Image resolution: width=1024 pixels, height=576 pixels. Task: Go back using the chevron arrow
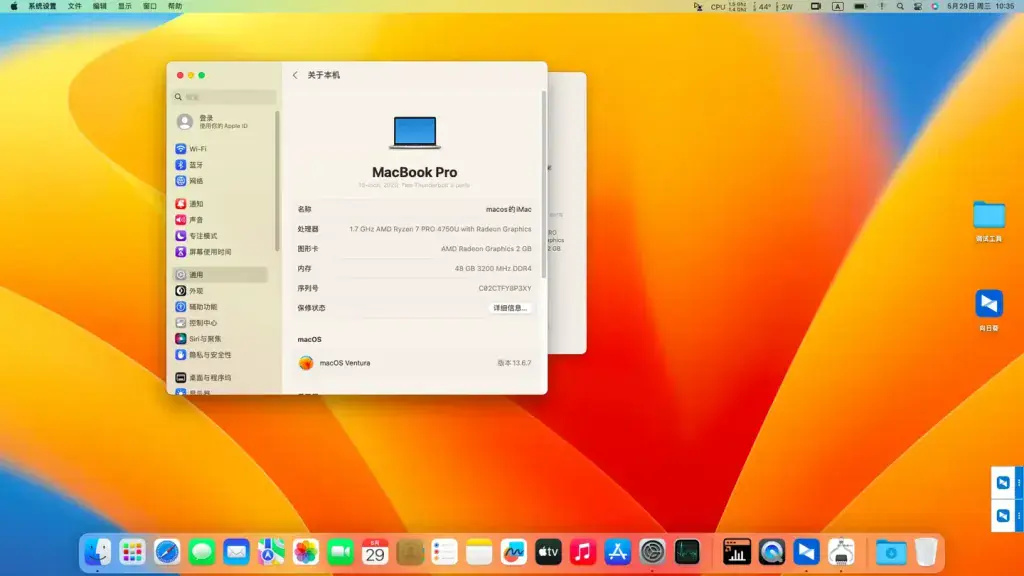tap(295, 75)
